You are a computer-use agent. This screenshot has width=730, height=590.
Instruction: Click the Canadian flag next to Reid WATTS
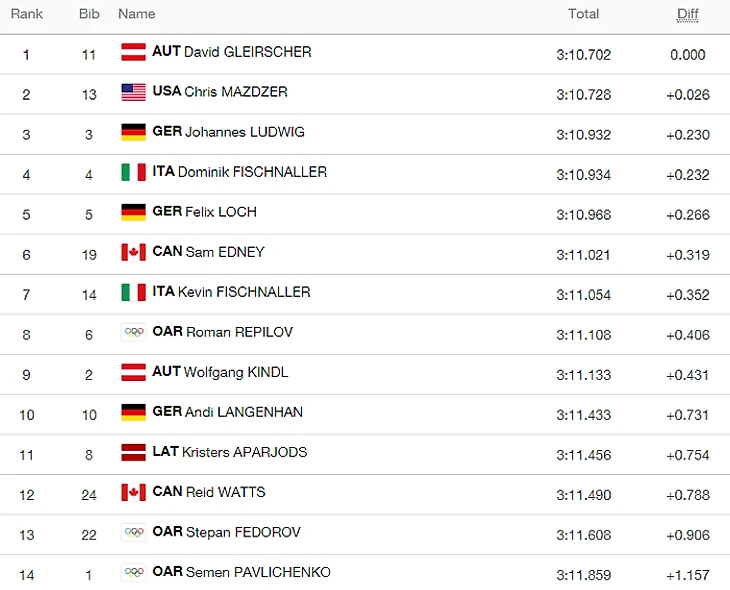pyautogui.click(x=134, y=492)
